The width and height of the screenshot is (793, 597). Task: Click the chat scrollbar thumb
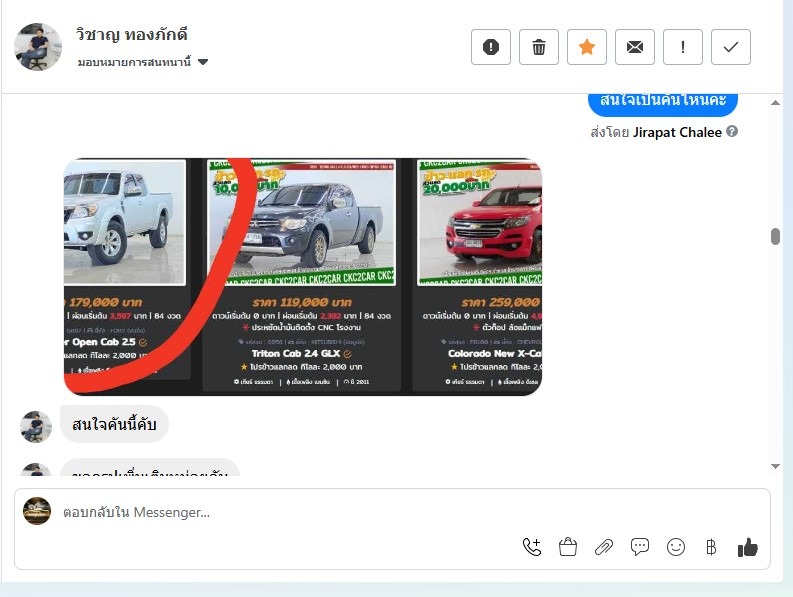point(775,236)
